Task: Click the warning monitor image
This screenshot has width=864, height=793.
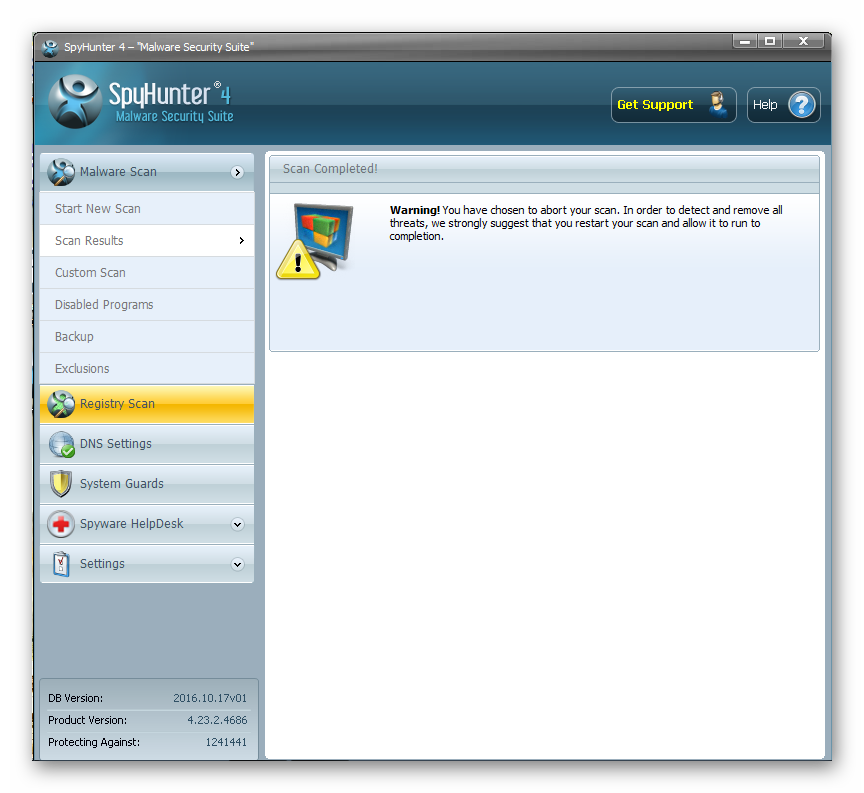Action: [x=315, y=241]
